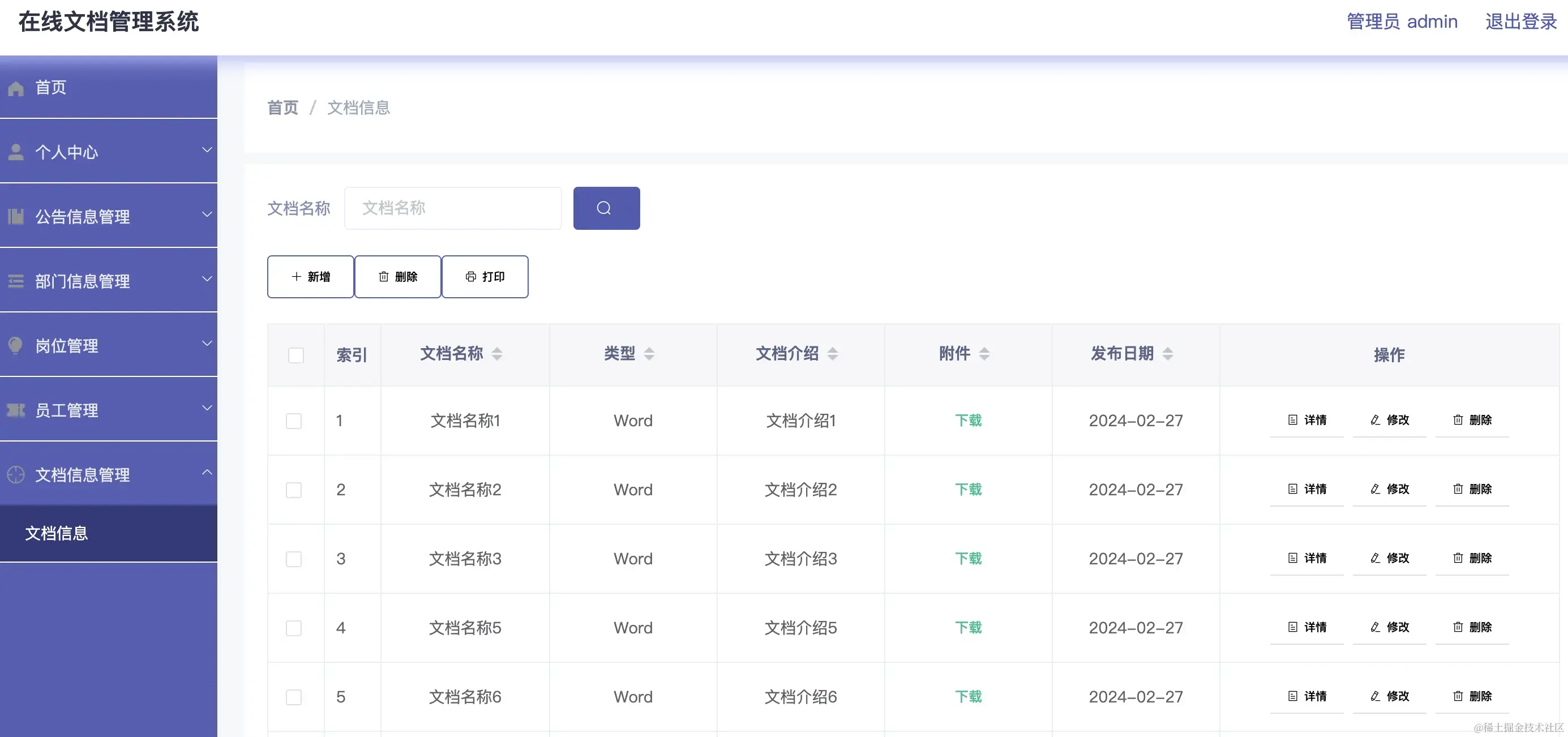This screenshot has height=737, width=1568.
Task: Collapse the 文档信息管理 menu chevron
Action: pos(207,472)
